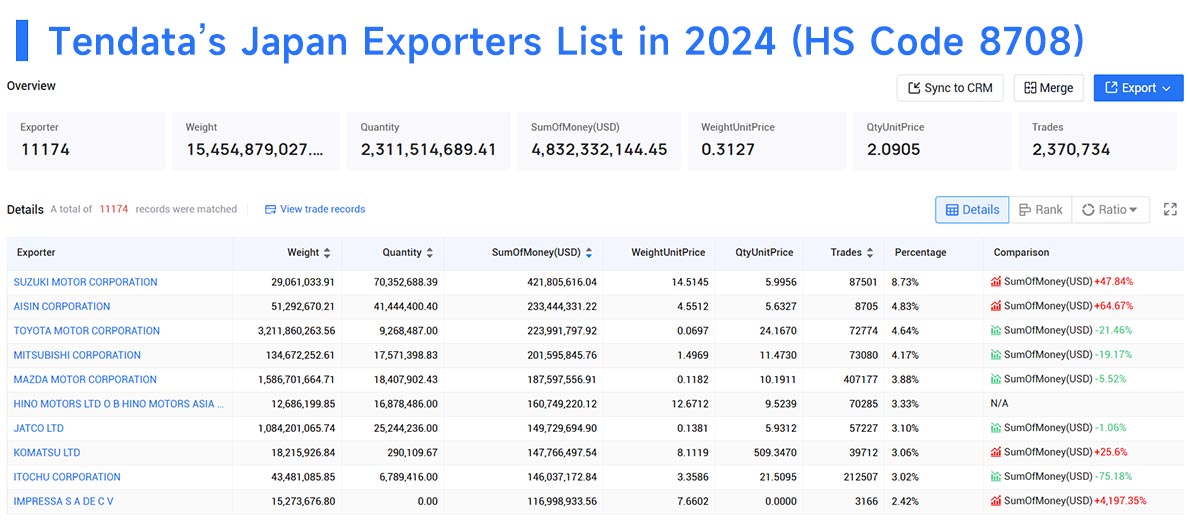Click the N/A comparison cell in Hino row
The image size is (1190, 522).
(x=999, y=404)
